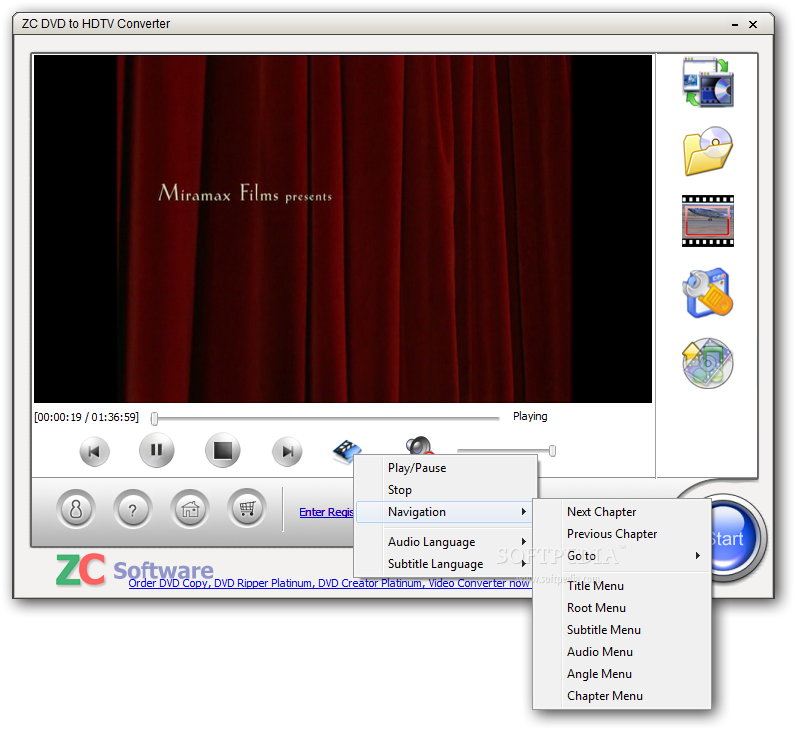Click the film strip crop icon
795x730 pixels.
pyautogui.click(x=708, y=221)
